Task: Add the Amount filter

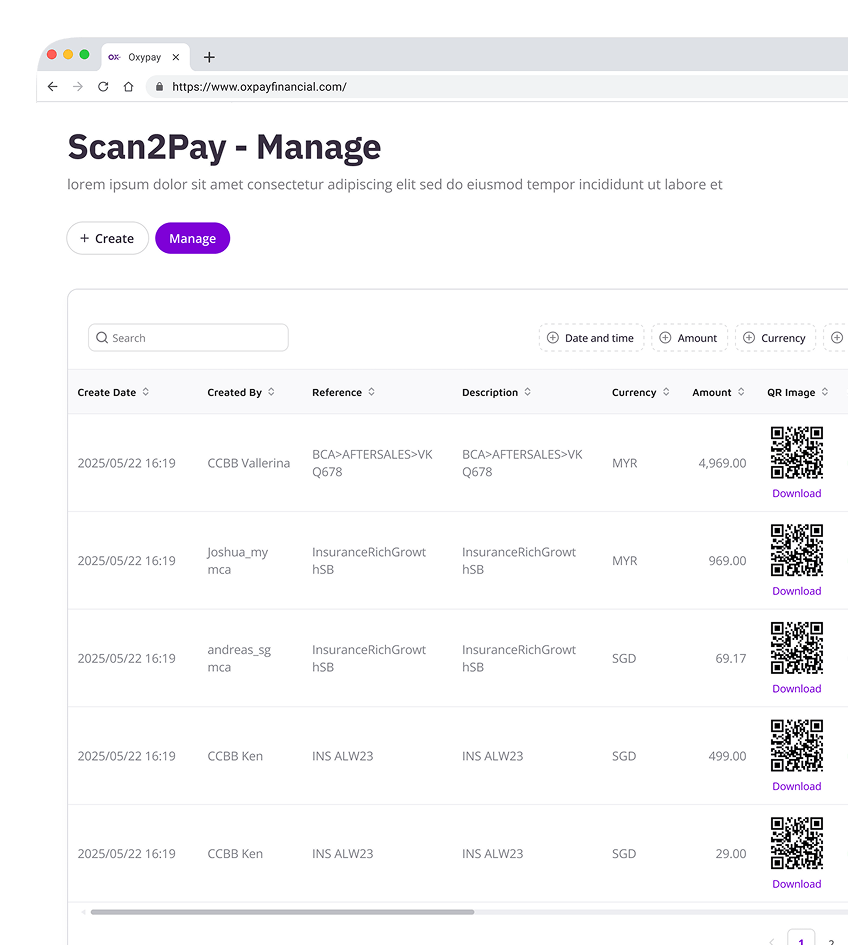Action: pyautogui.click(x=689, y=338)
